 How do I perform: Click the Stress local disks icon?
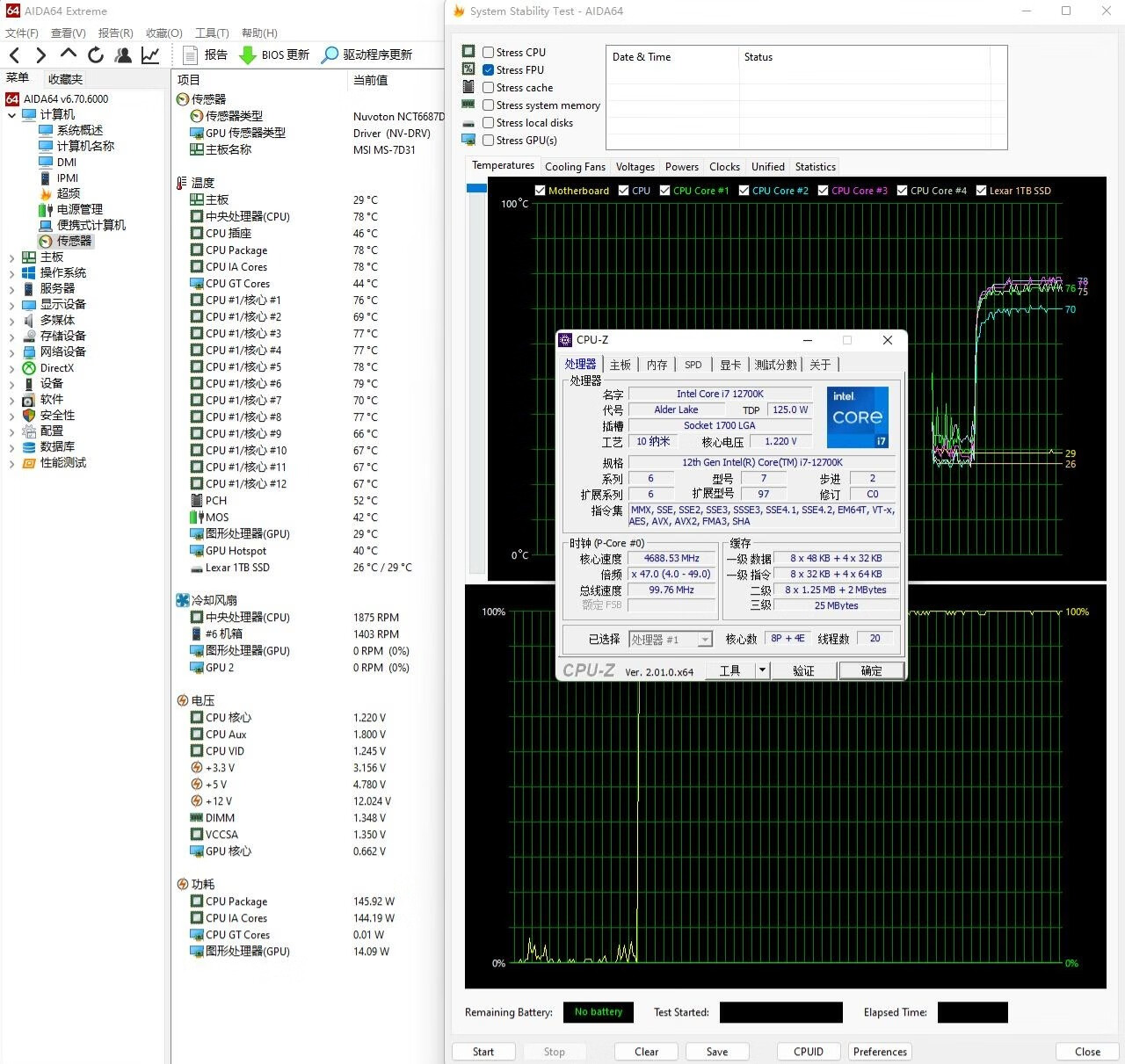[468, 123]
